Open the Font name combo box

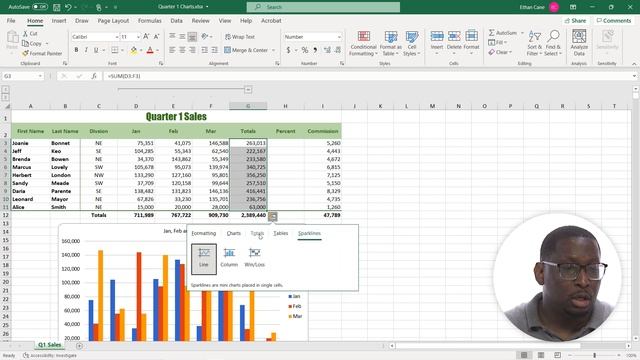[x=95, y=37]
